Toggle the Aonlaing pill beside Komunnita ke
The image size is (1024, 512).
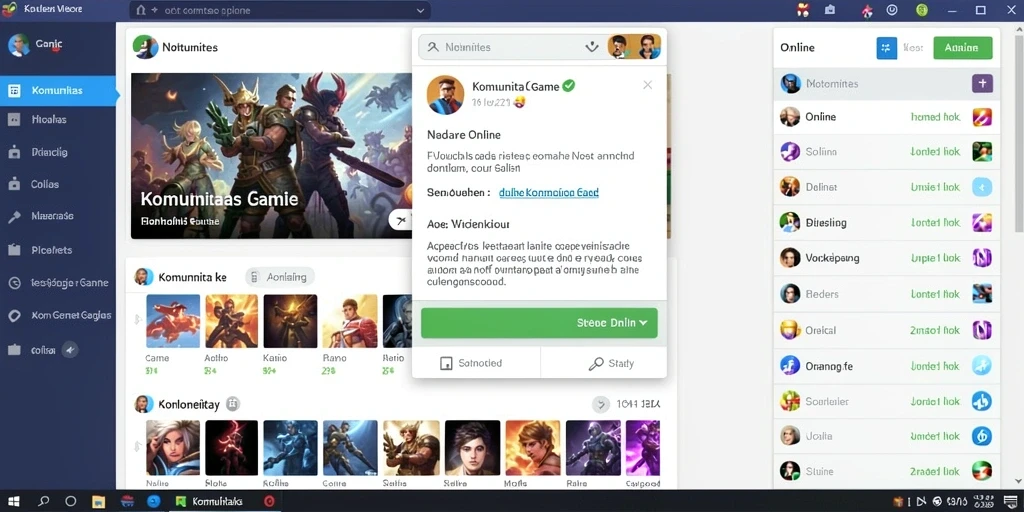point(280,277)
